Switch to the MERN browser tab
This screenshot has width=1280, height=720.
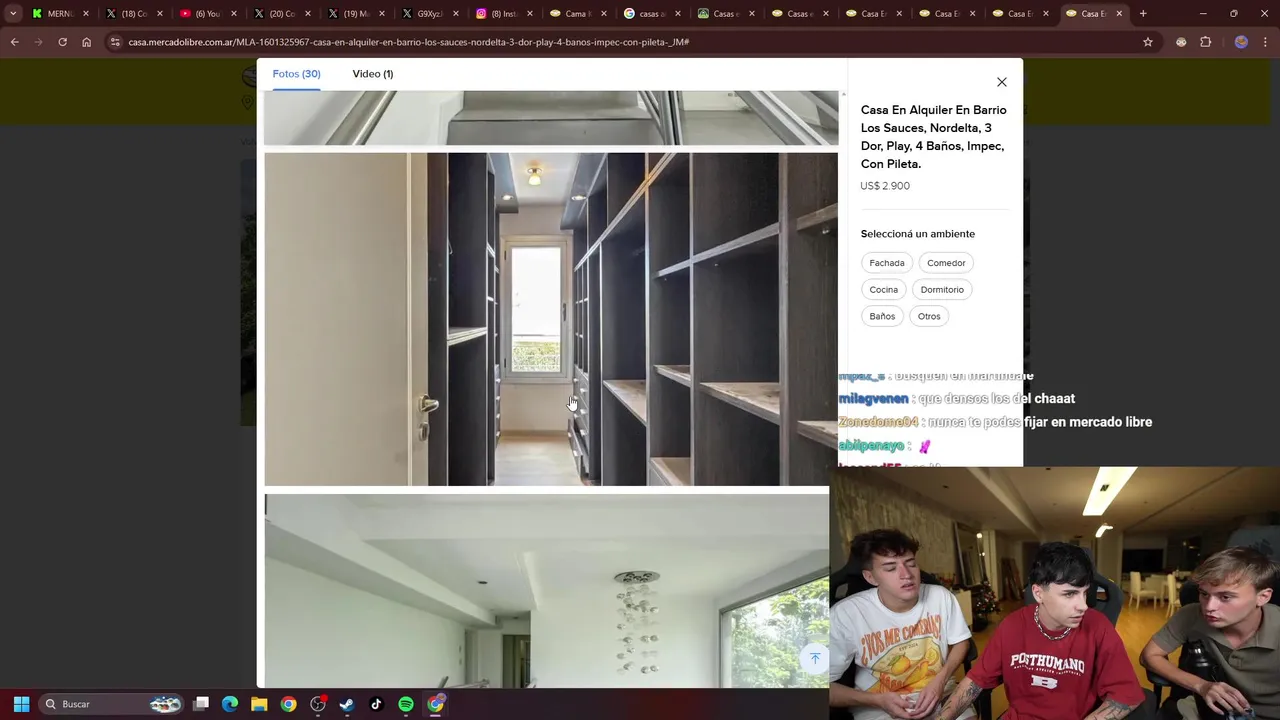pyautogui.click(x=60, y=14)
